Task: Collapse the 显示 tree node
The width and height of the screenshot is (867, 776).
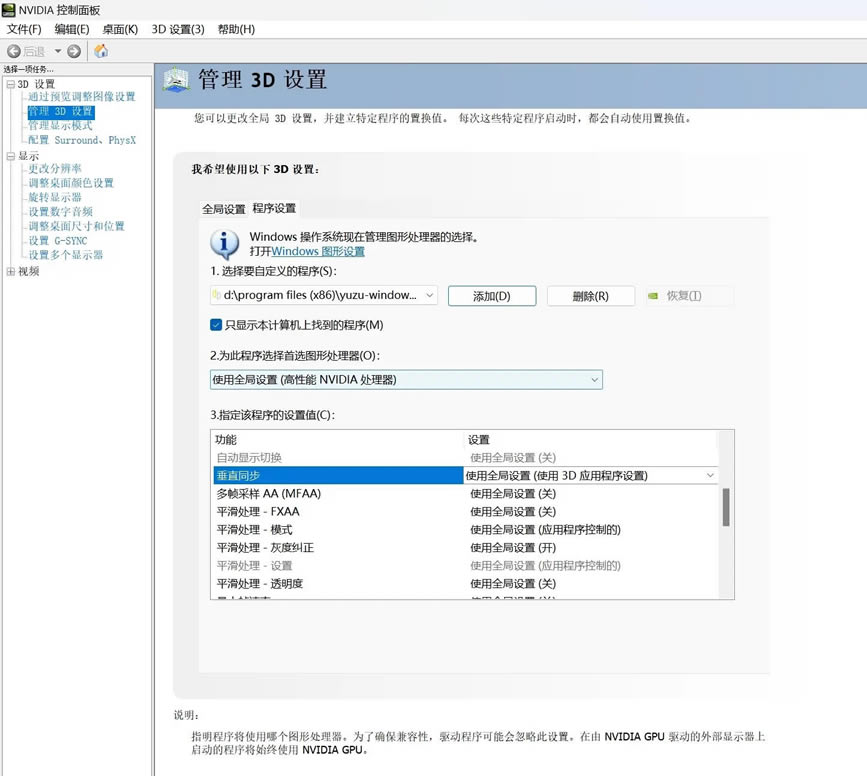Action: click(10, 156)
